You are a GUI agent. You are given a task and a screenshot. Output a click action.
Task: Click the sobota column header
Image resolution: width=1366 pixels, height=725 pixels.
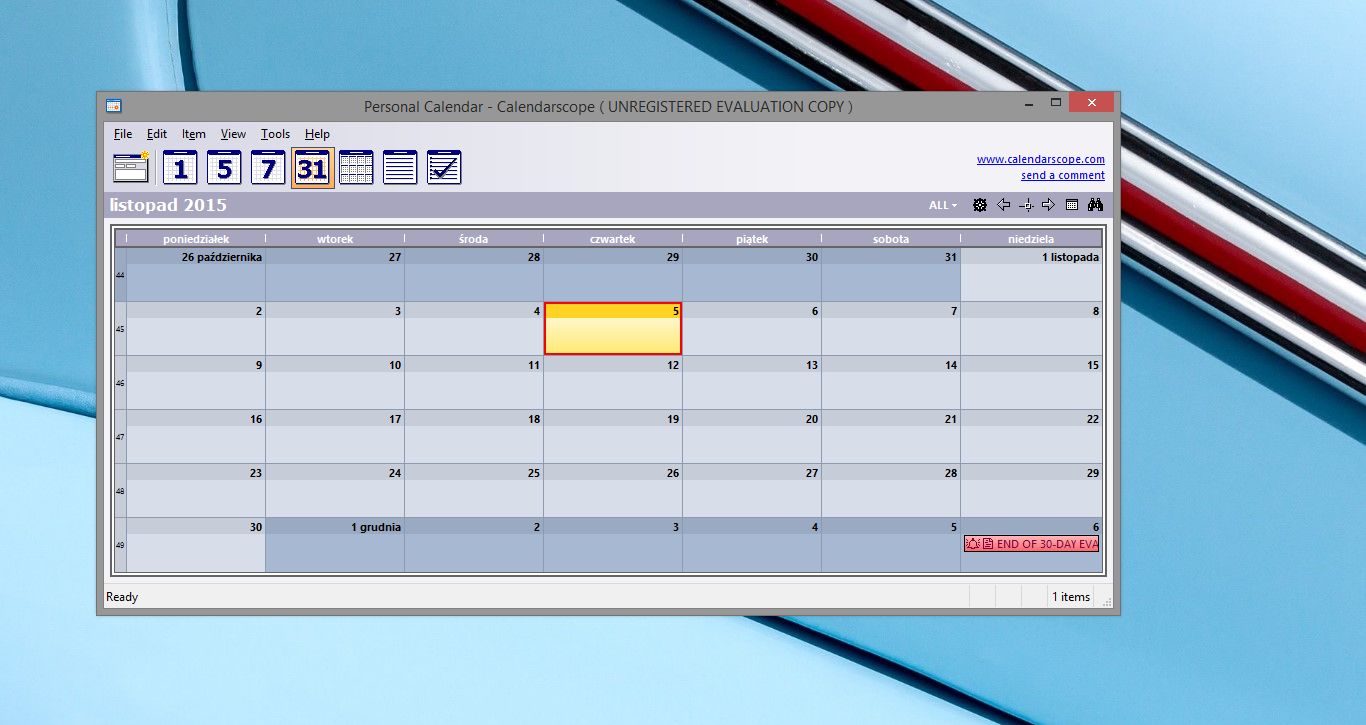(x=891, y=239)
